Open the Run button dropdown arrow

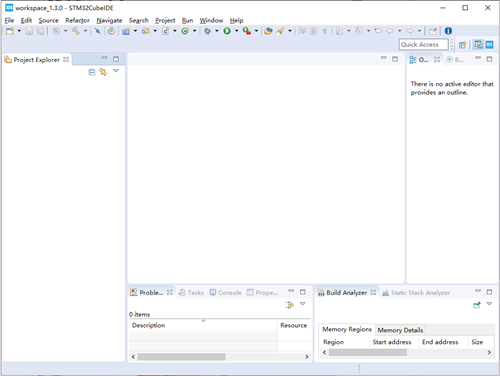[x=236, y=31]
